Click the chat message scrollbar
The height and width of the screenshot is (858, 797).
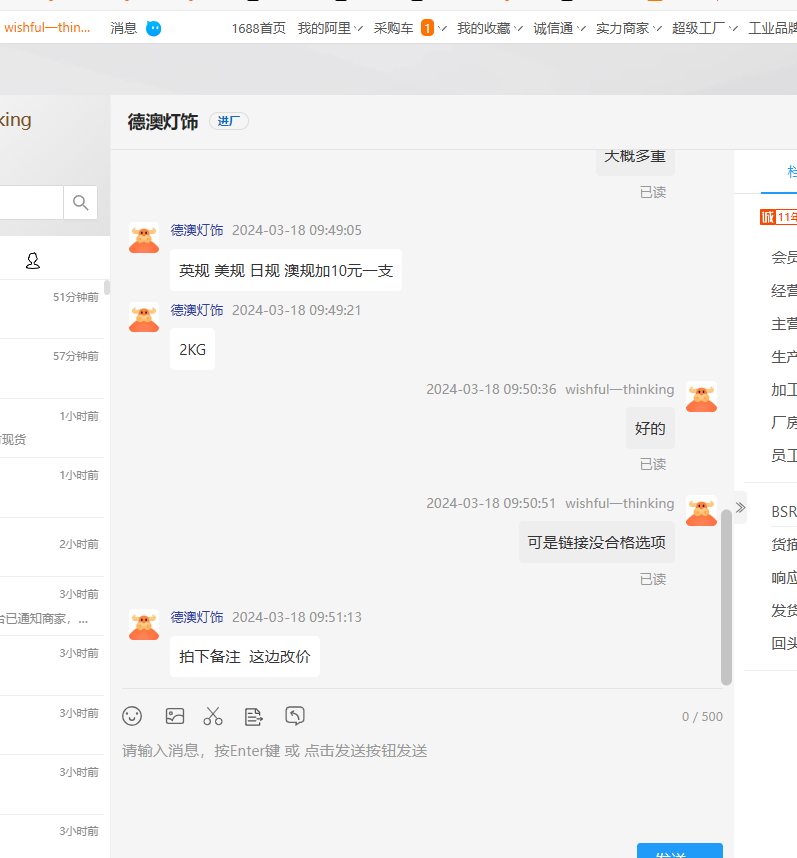pyautogui.click(x=726, y=595)
